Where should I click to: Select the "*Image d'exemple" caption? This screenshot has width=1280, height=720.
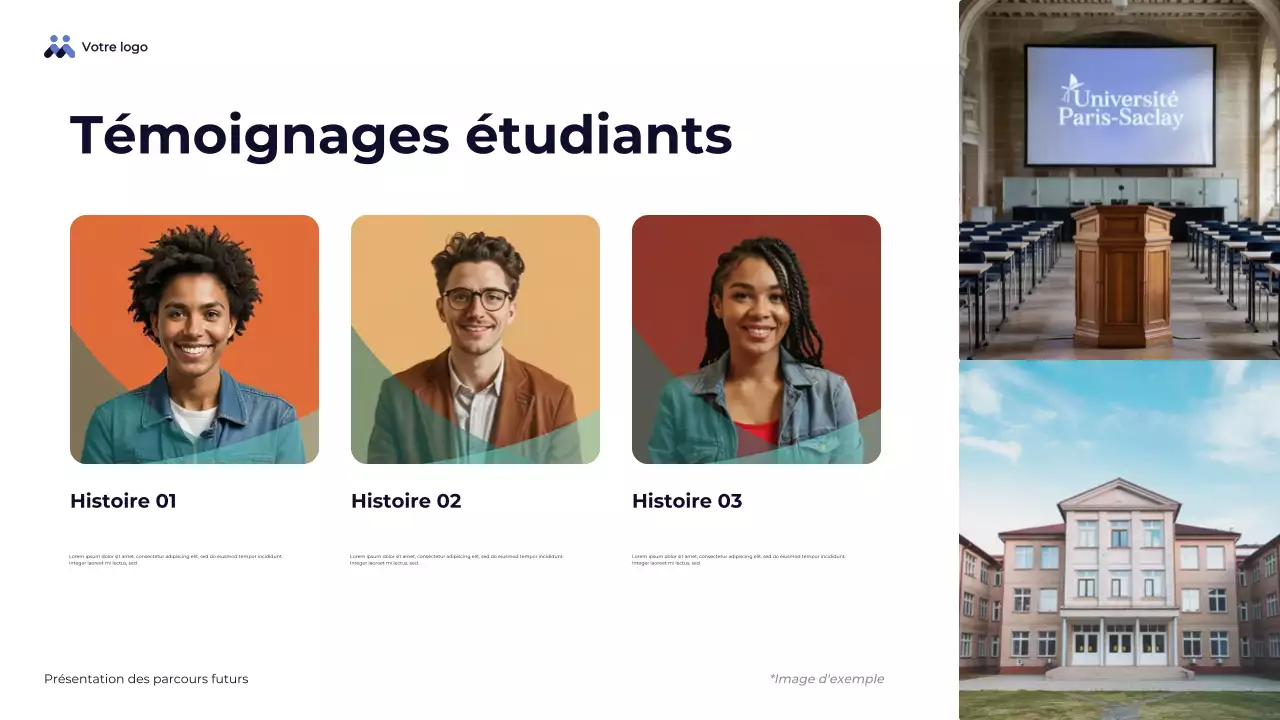tap(827, 679)
